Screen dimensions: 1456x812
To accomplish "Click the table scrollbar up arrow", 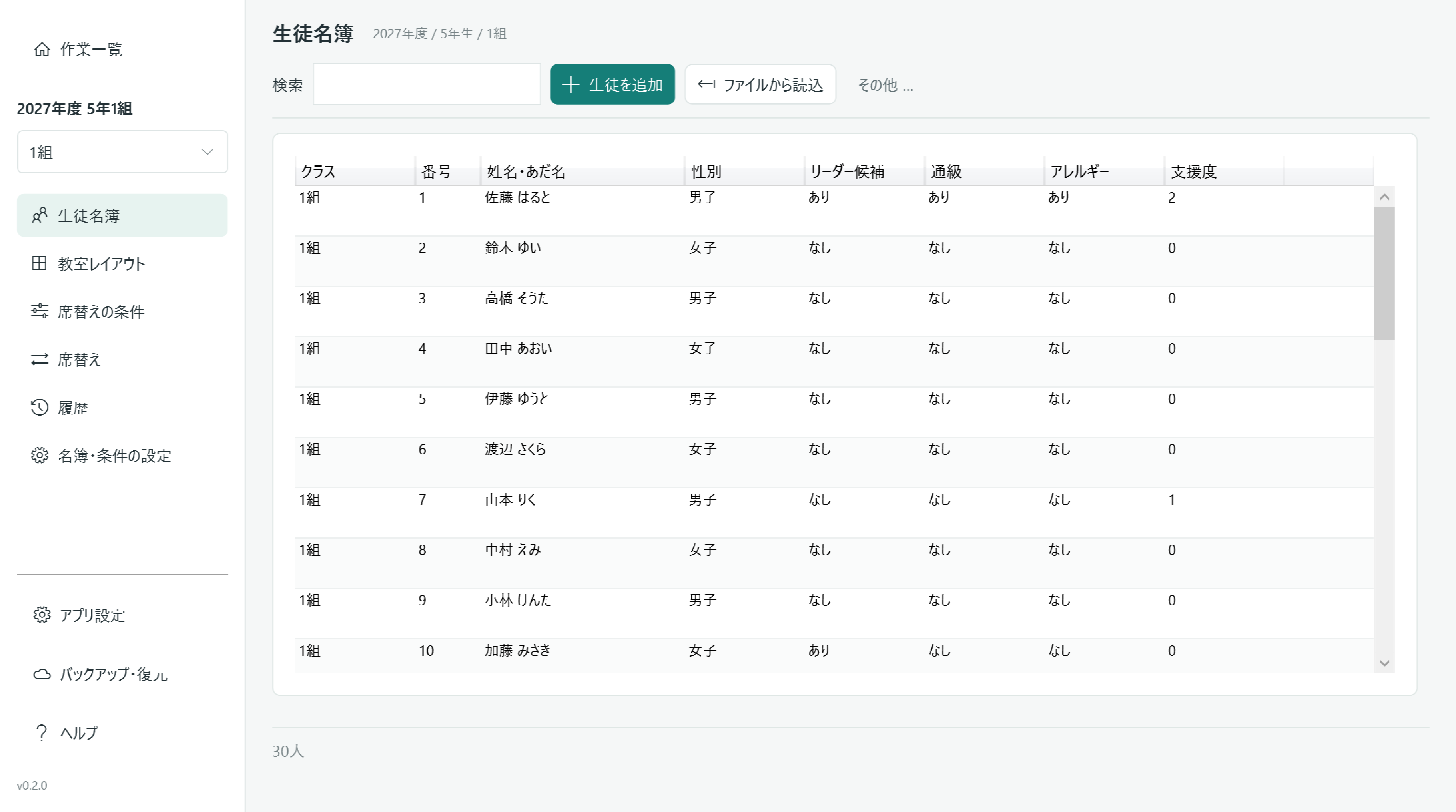I will tap(1384, 197).
